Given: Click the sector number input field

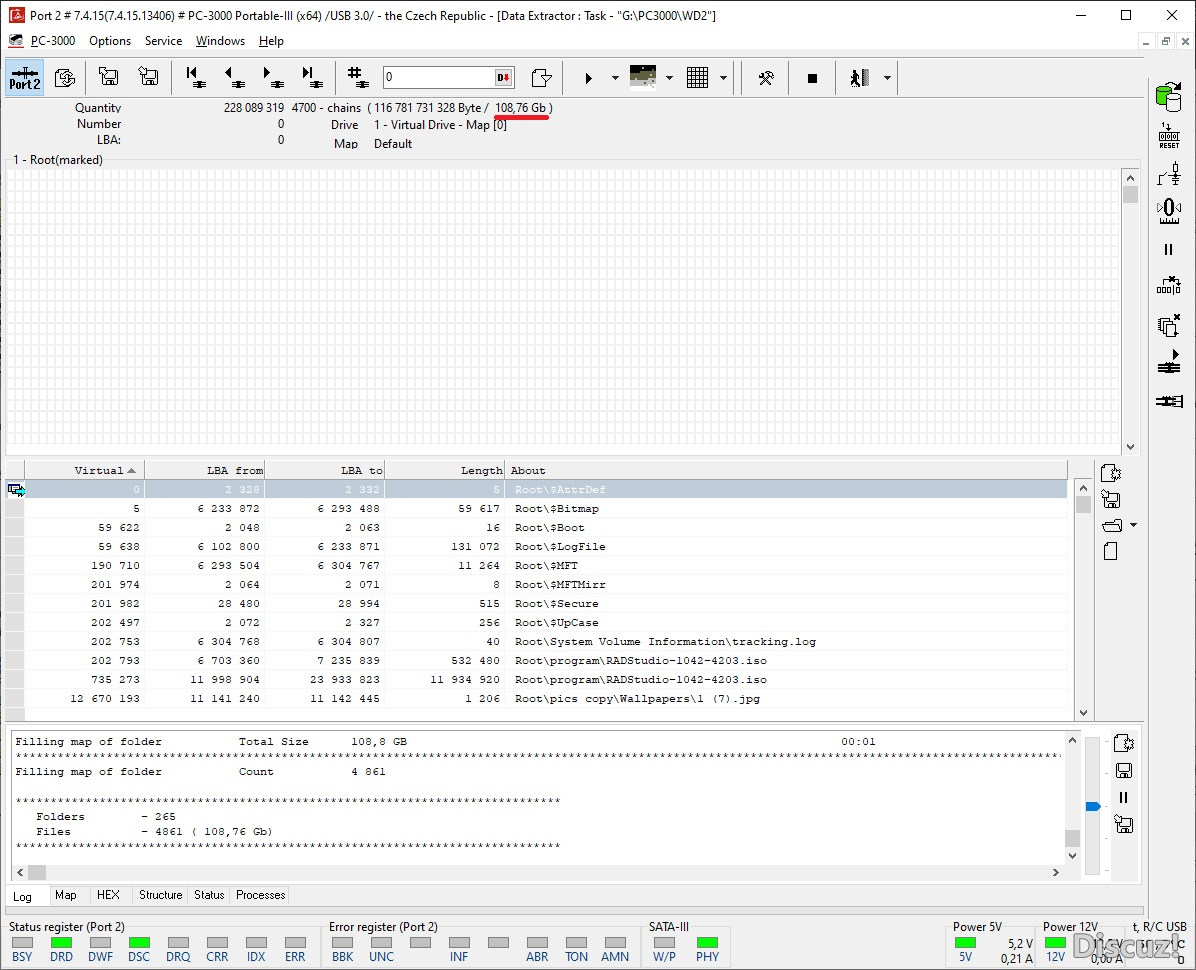Looking at the screenshot, I should [439, 77].
